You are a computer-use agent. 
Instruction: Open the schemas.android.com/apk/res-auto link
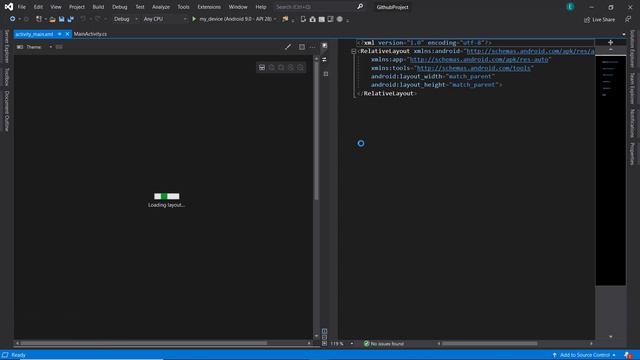click(478, 60)
